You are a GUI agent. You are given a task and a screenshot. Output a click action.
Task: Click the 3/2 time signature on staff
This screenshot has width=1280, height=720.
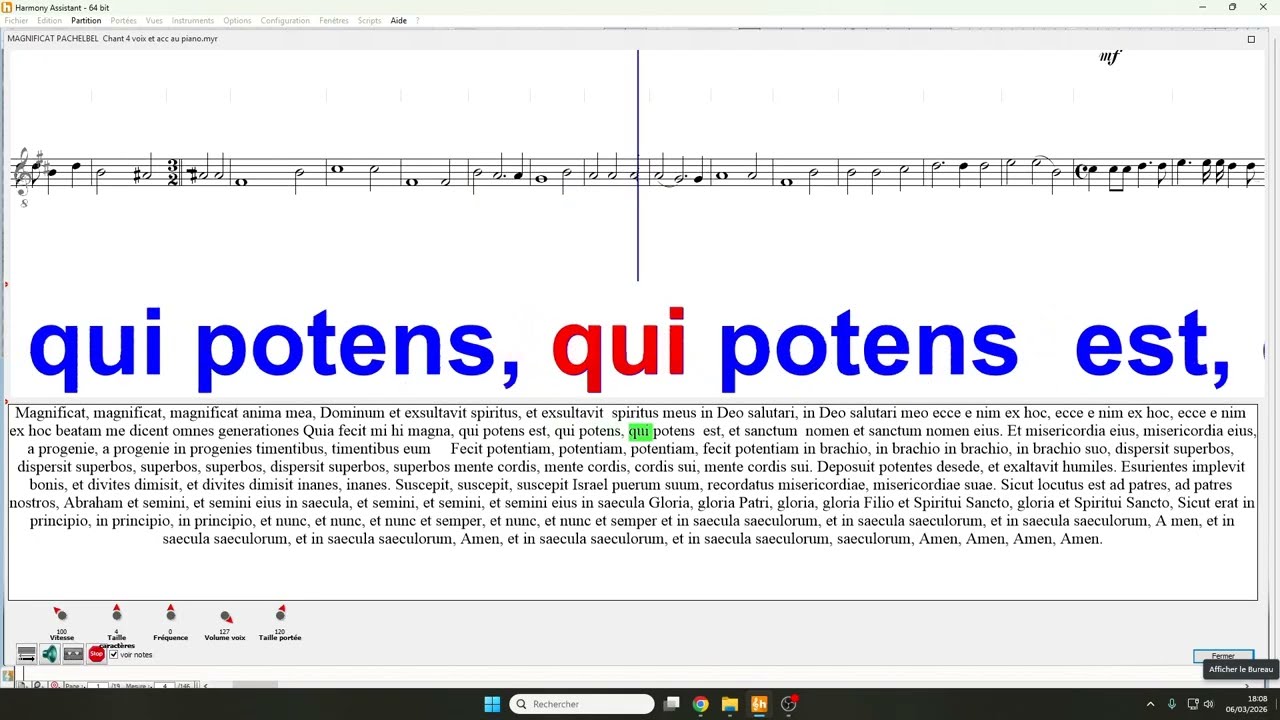(x=172, y=173)
